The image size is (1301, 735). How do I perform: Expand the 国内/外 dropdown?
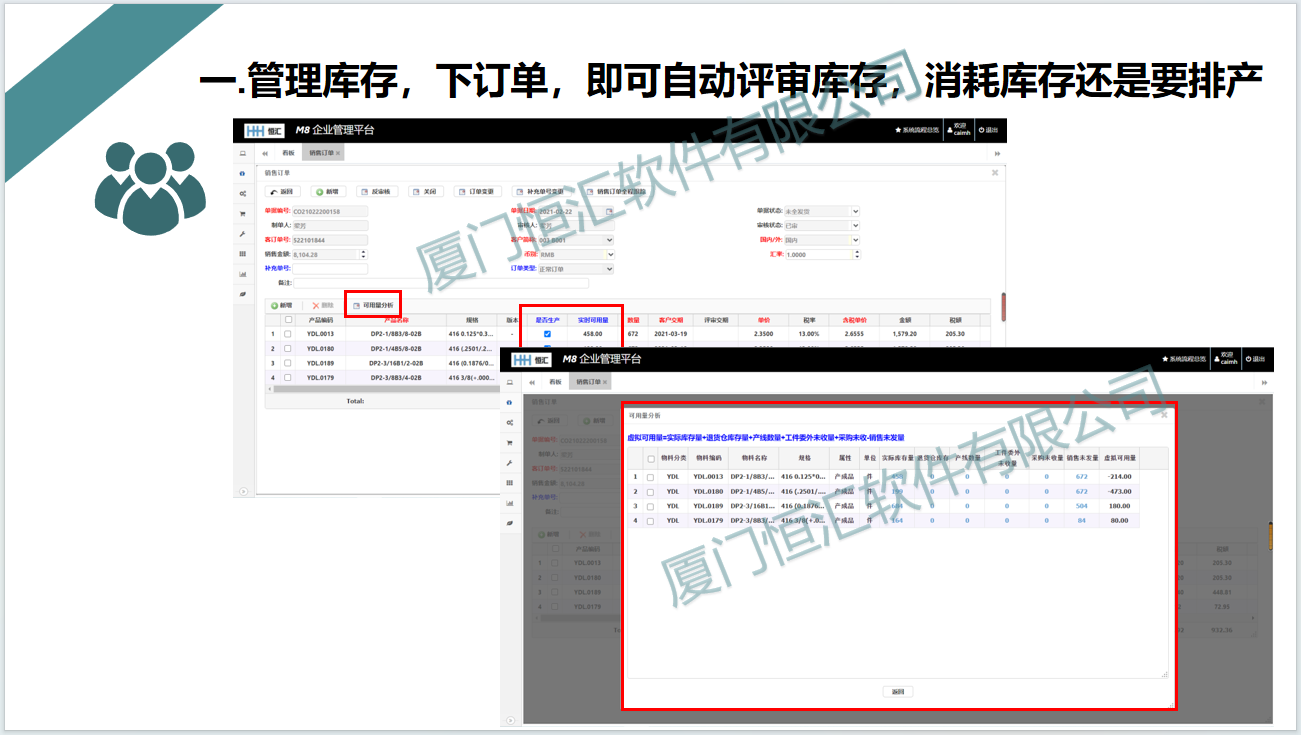coord(855,240)
